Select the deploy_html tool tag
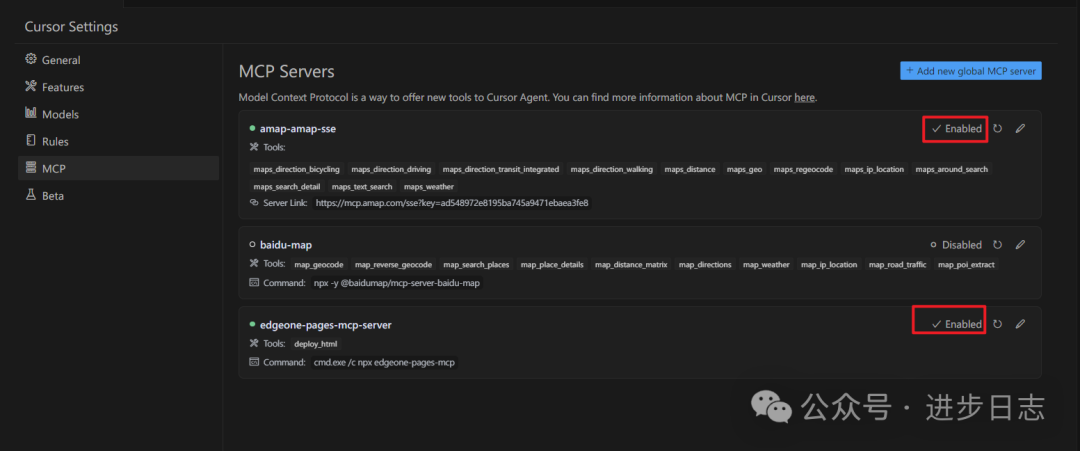Viewport: 1080px width, 451px height. [x=316, y=344]
